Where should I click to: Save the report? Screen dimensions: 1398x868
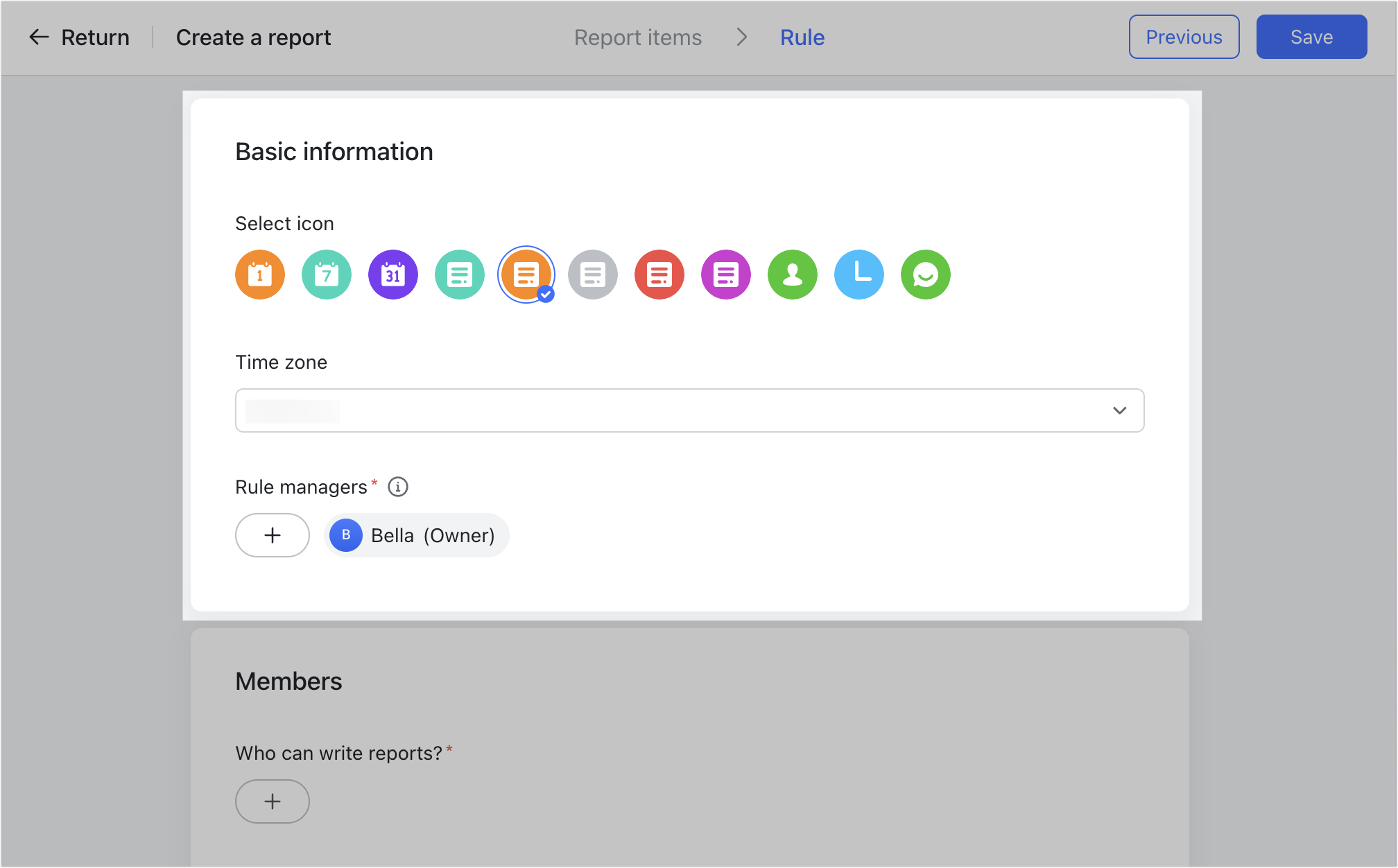coord(1311,37)
